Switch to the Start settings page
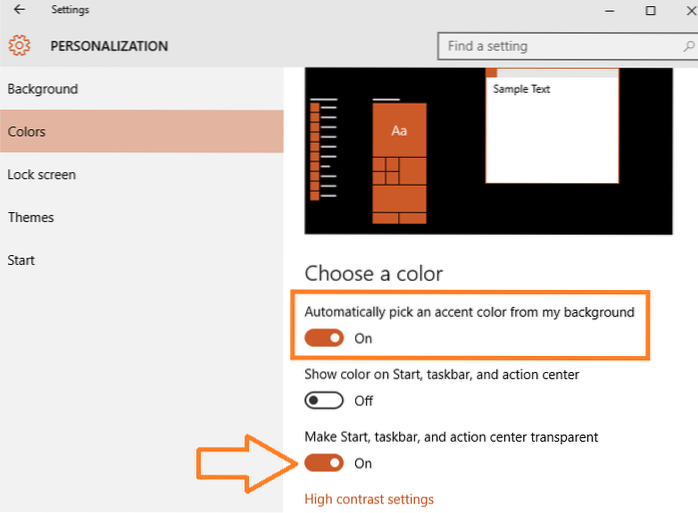 click(x=21, y=261)
